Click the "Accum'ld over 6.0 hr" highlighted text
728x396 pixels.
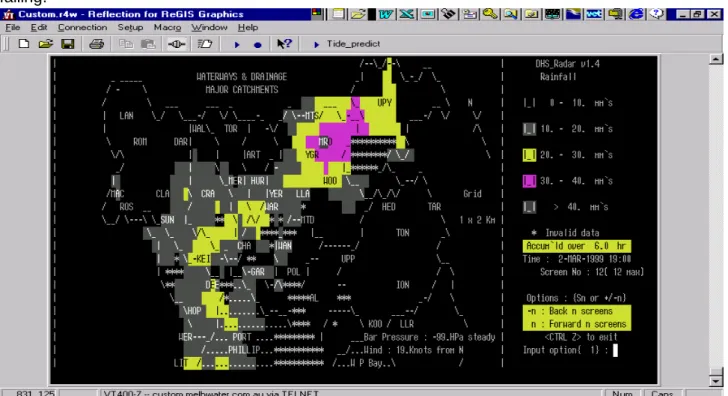click(x=577, y=246)
